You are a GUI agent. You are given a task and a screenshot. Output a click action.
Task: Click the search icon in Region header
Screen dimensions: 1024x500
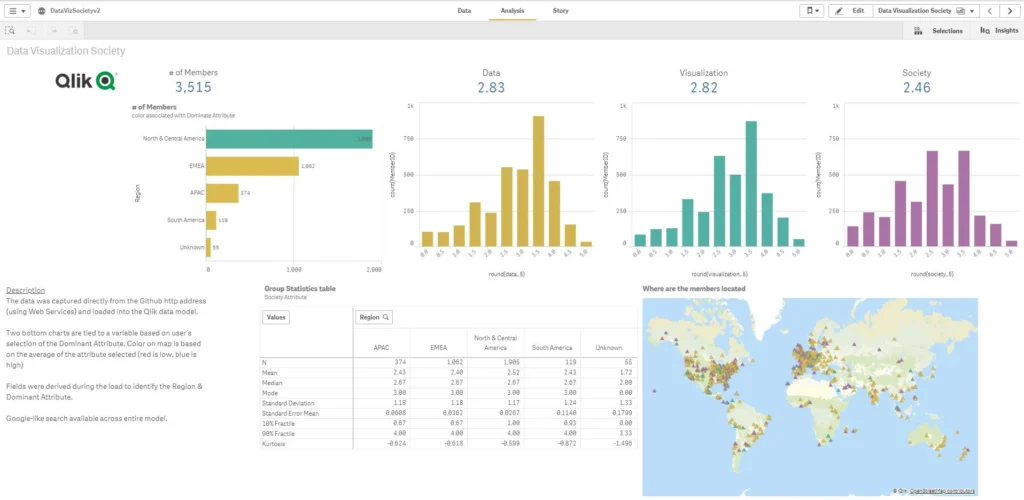pos(384,317)
